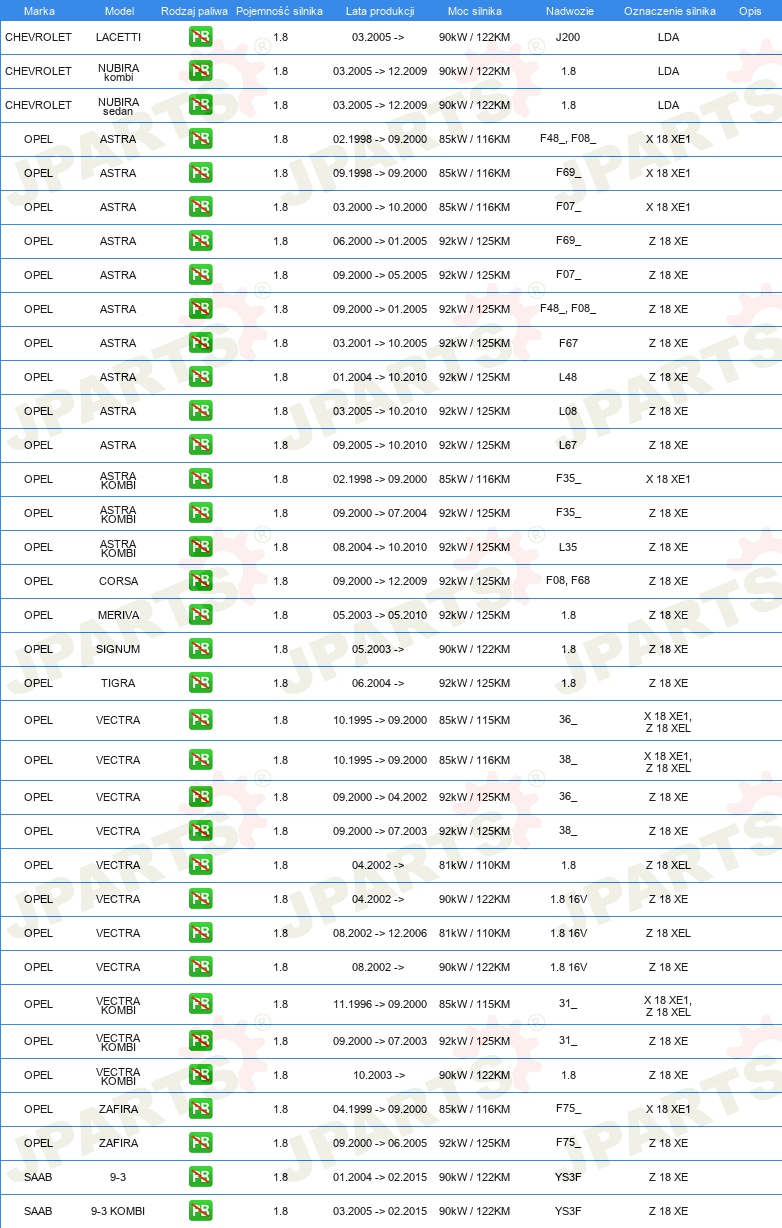The image size is (782, 1228).
Task: Click the Rodzaj paliwa column header
Action: tap(194, 11)
